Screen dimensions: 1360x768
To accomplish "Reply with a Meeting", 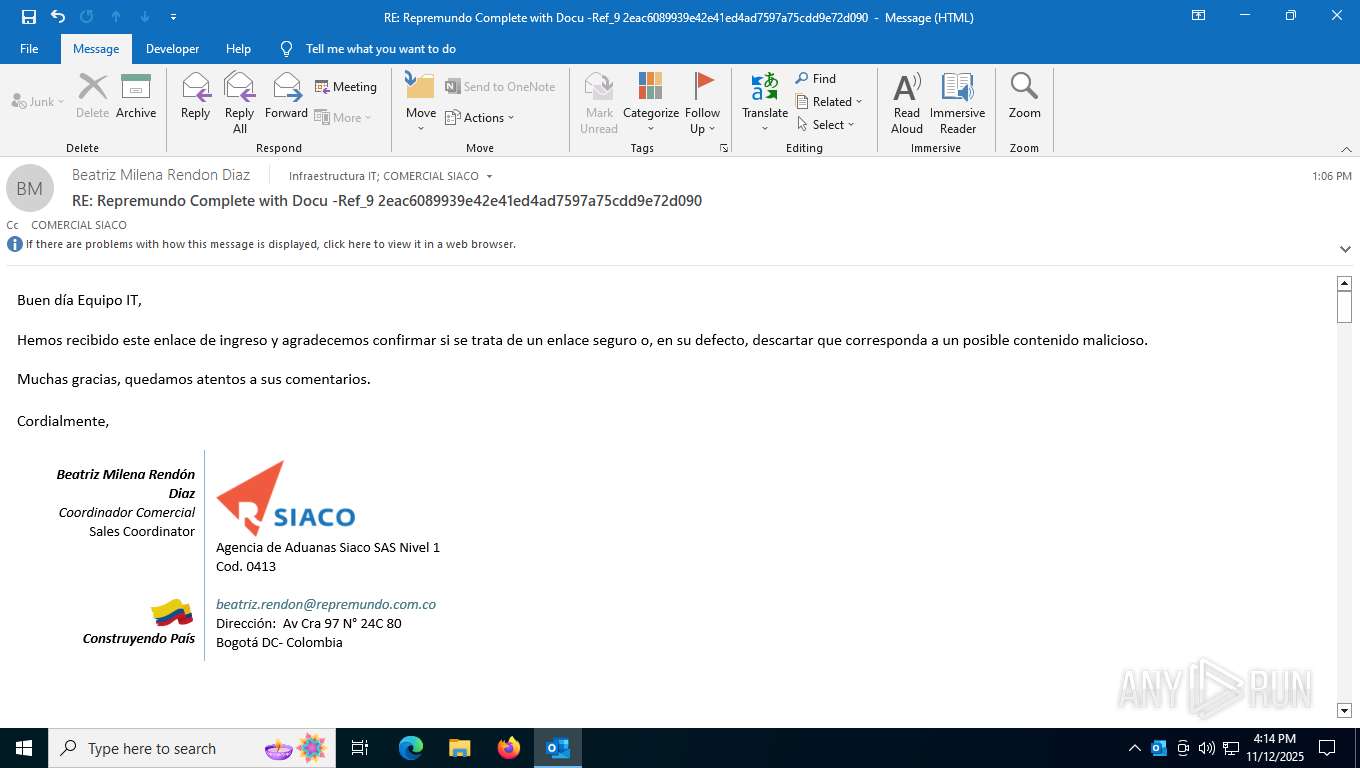I will point(346,87).
